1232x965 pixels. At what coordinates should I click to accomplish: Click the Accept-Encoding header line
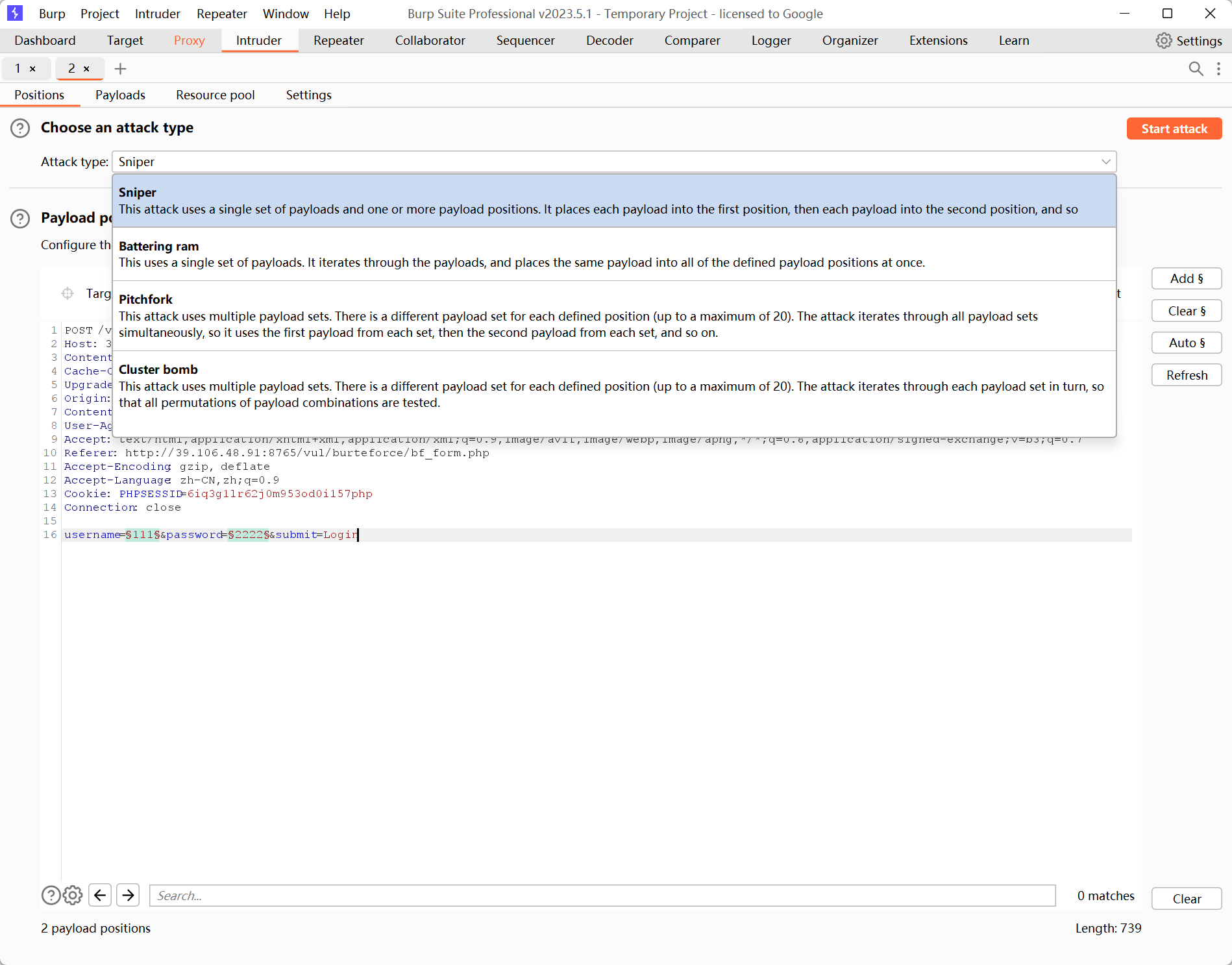(x=167, y=467)
